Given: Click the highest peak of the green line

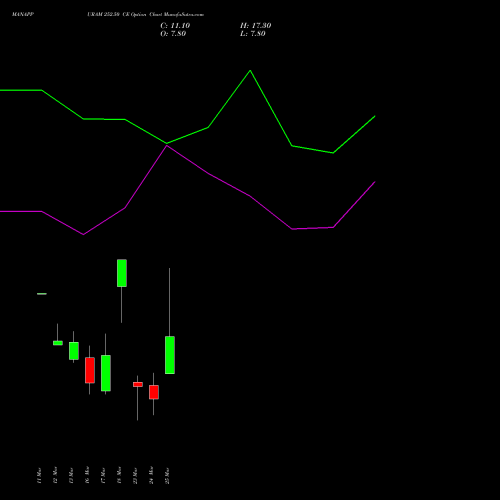Looking at the screenshot, I should coord(250,71).
